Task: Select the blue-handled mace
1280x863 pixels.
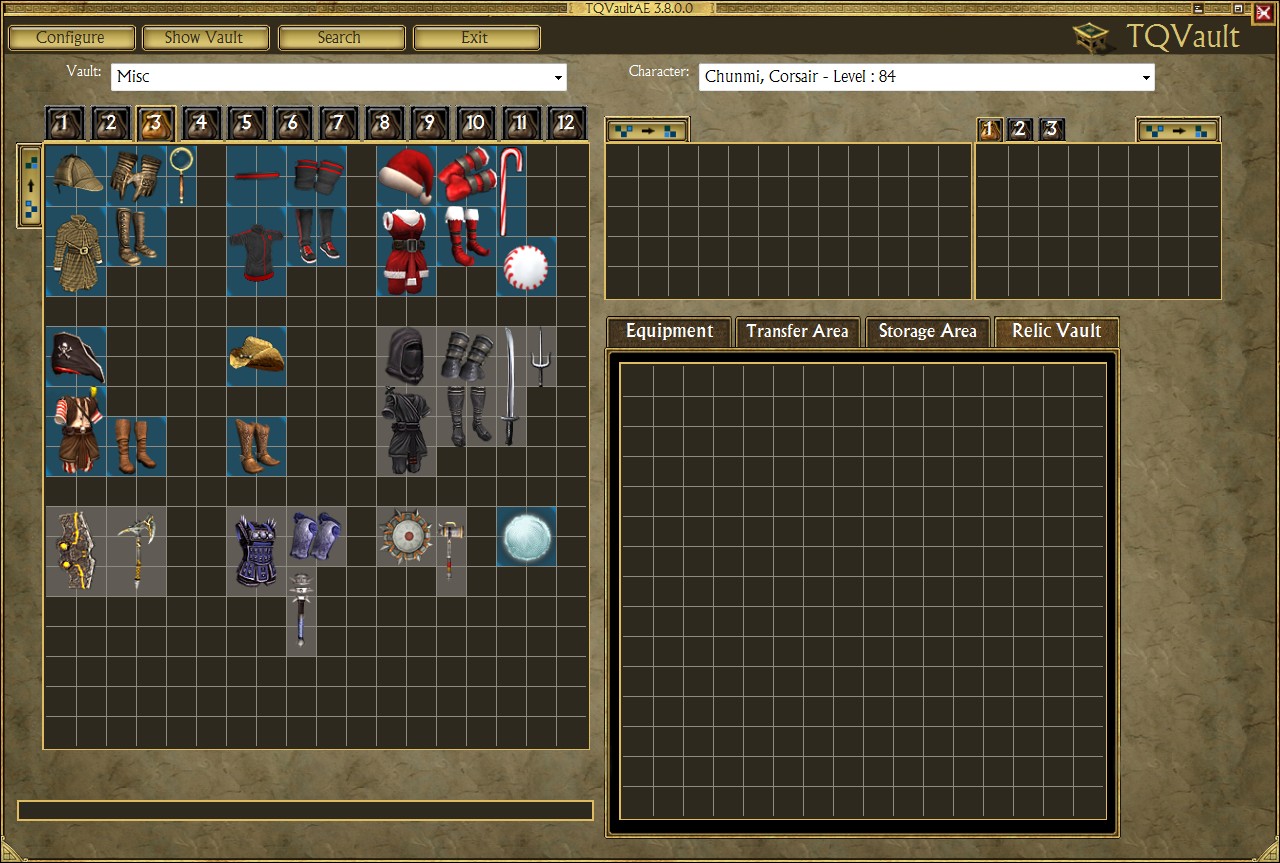Action: click(x=301, y=611)
